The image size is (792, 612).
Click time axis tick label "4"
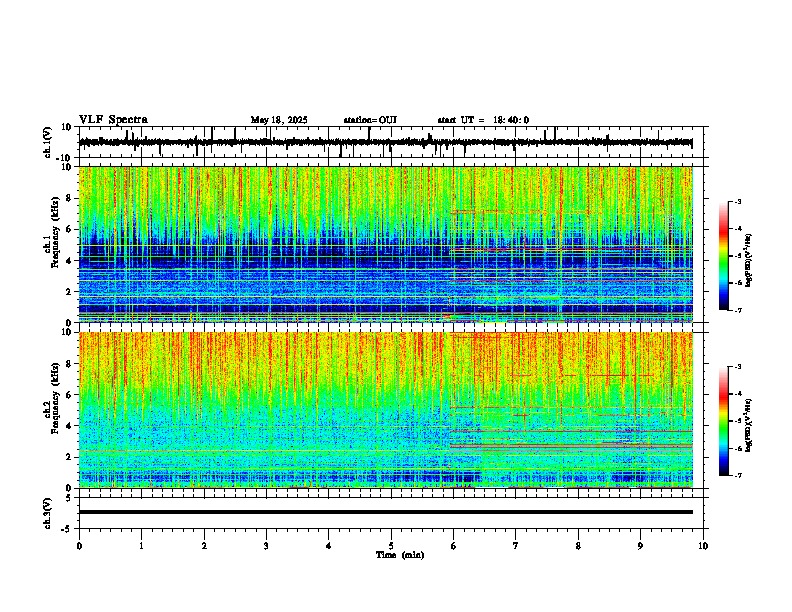coord(329,546)
